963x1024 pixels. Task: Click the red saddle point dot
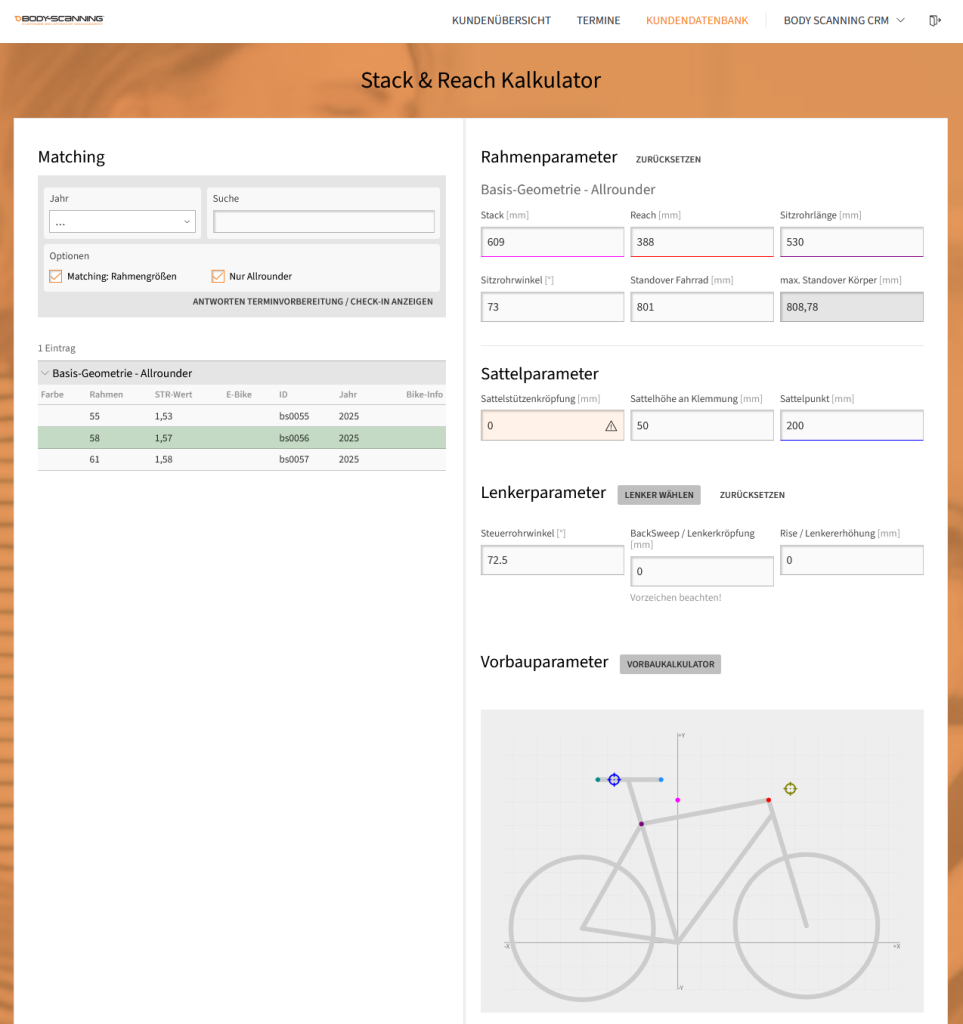tap(768, 800)
